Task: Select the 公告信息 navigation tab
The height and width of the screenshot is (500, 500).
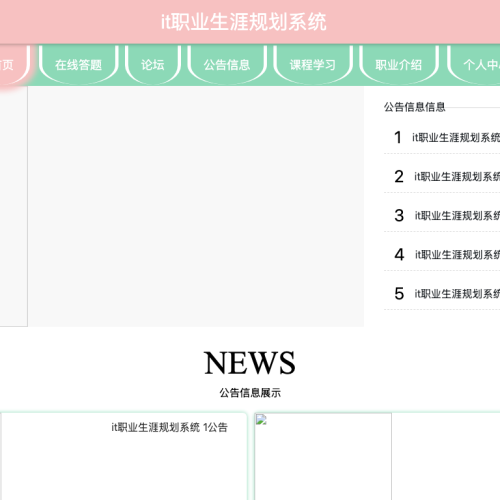Action: (227, 65)
